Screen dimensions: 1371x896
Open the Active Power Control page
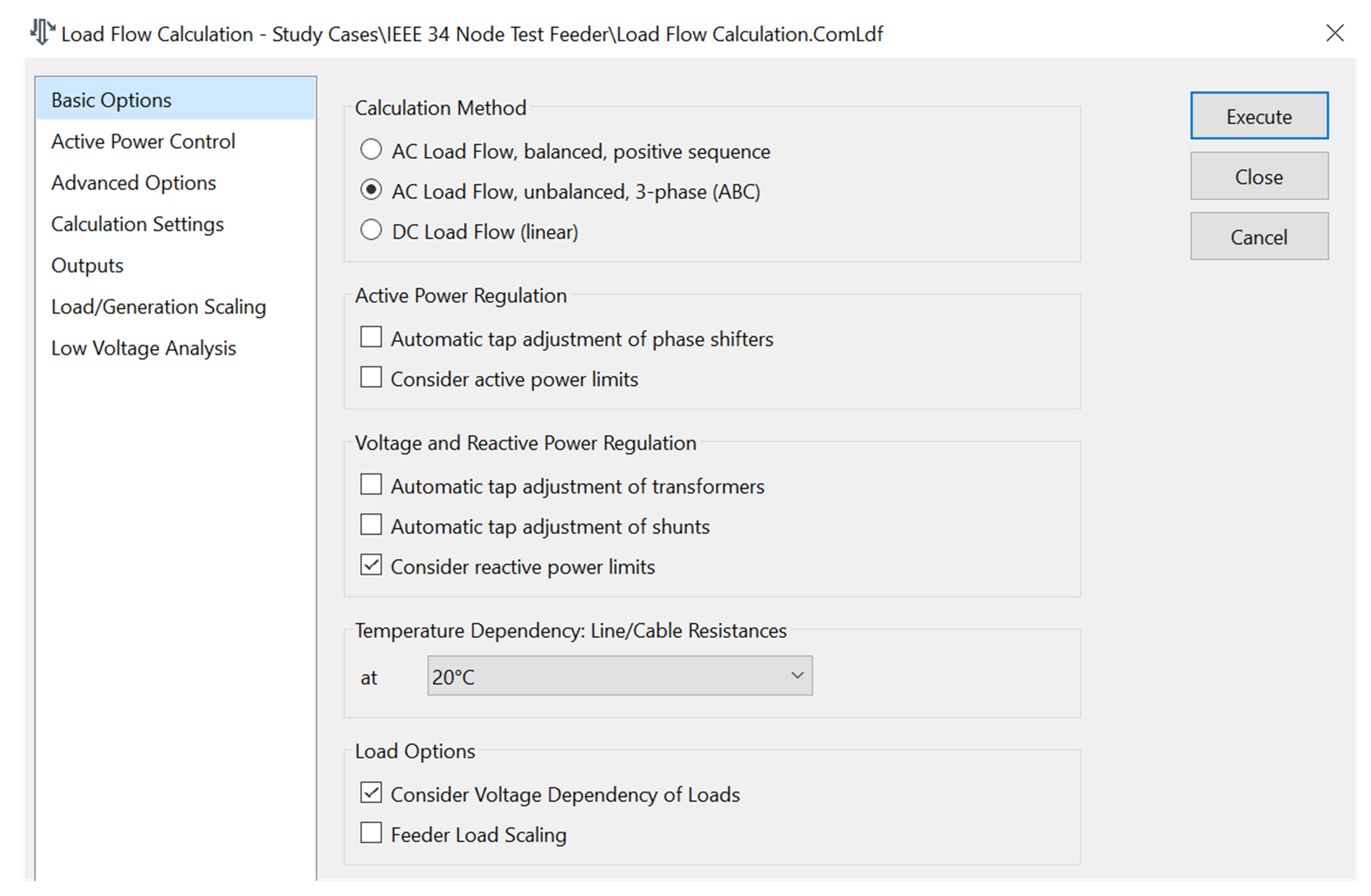[x=143, y=142]
